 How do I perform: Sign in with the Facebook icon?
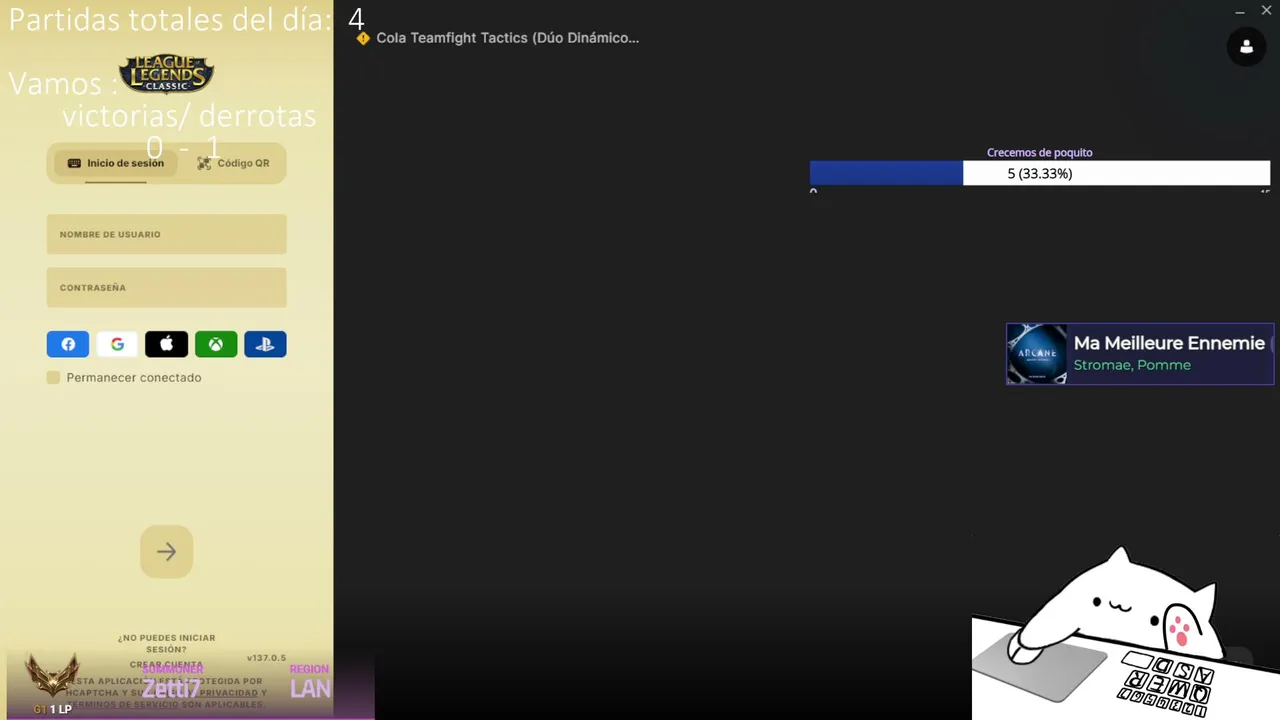[x=68, y=344]
